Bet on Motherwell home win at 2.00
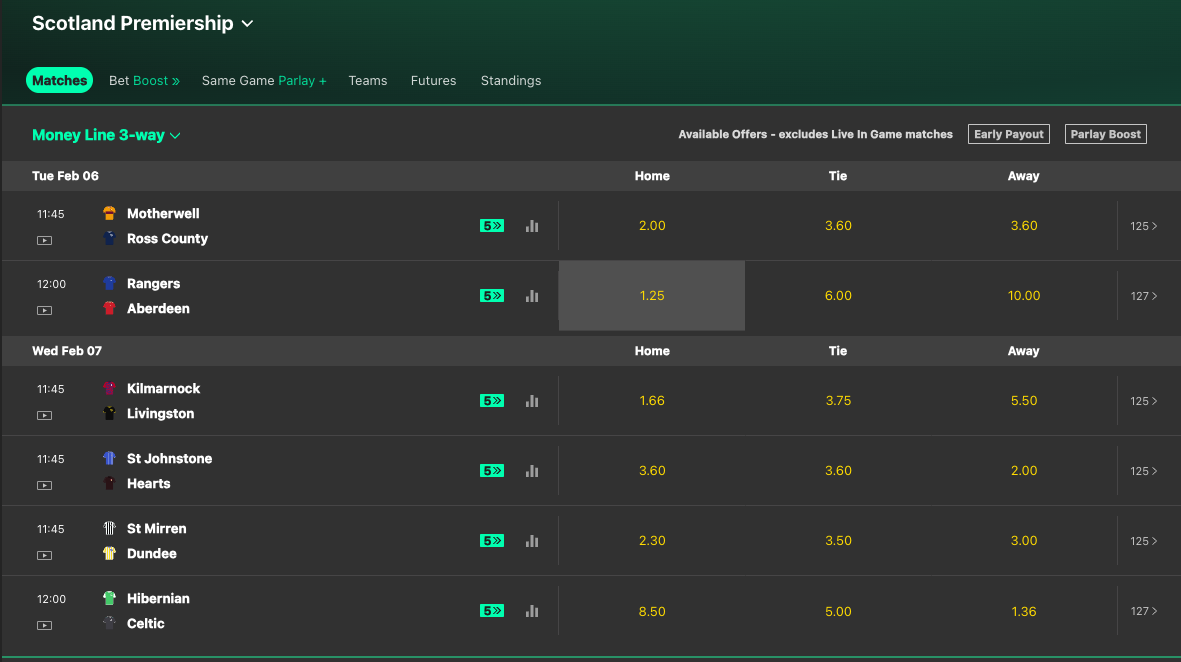Image resolution: width=1181 pixels, height=662 pixels. point(652,226)
